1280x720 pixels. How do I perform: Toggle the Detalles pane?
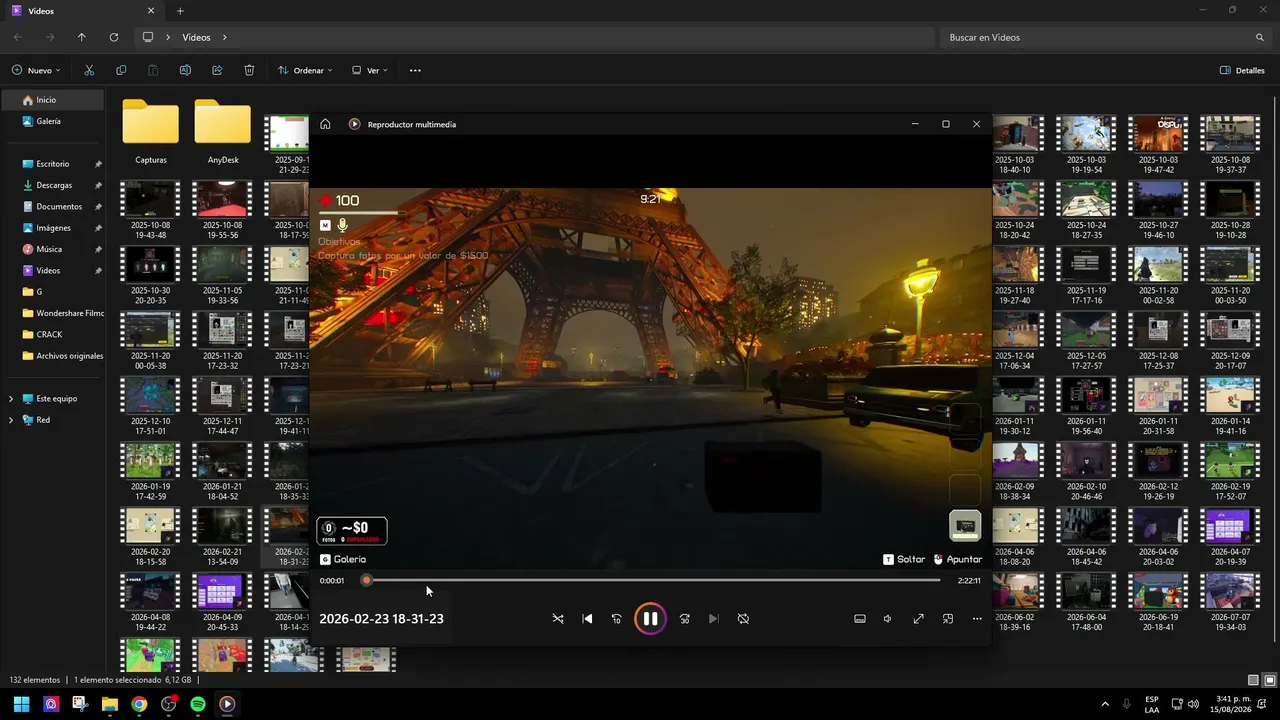pos(1243,70)
